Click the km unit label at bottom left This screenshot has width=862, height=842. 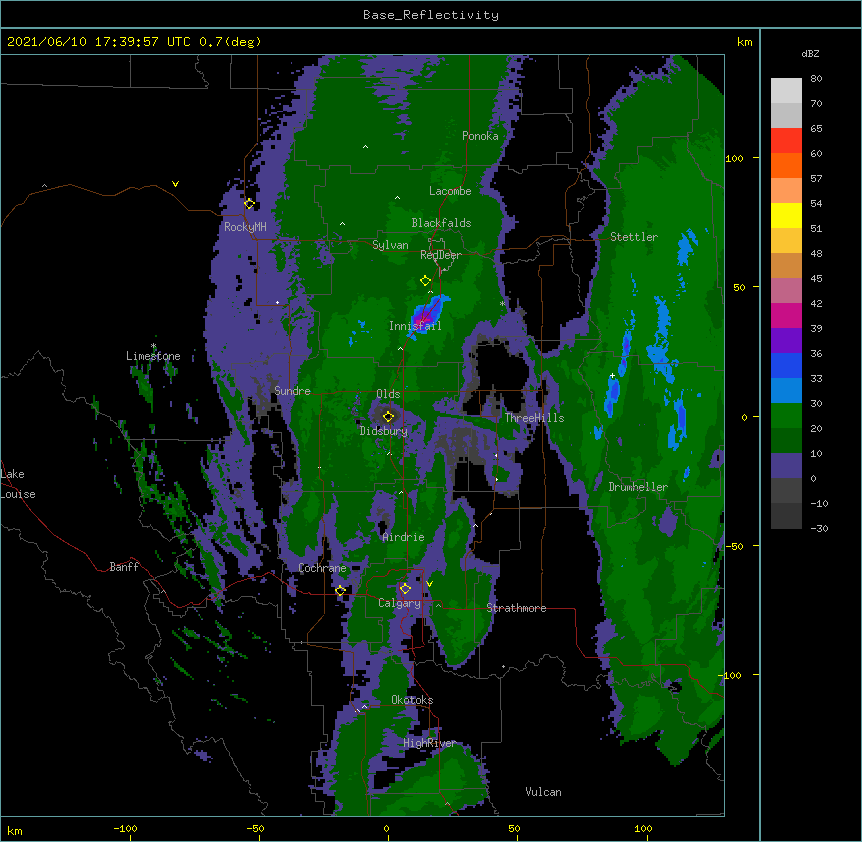click(x=15, y=830)
